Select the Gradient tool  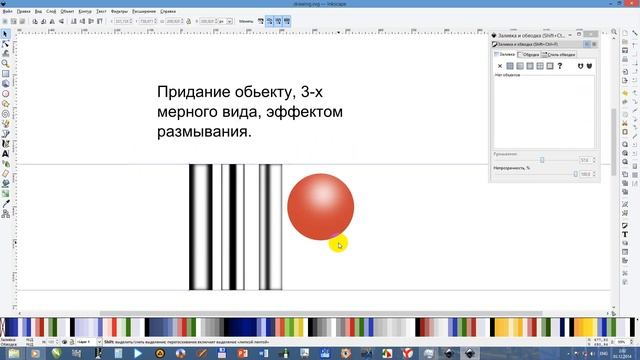(x=5, y=194)
